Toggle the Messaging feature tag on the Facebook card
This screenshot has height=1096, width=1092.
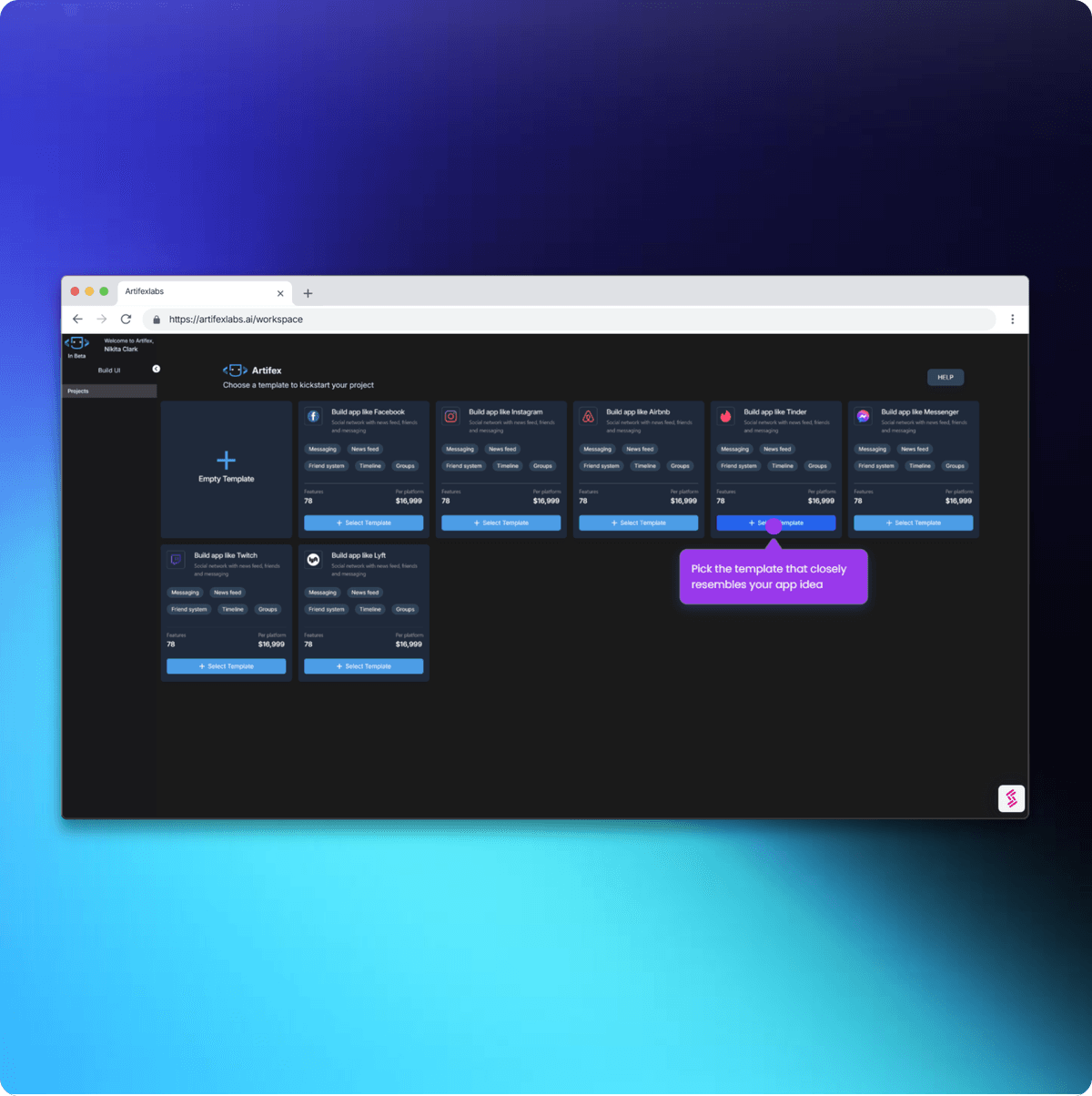(x=322, y=449)
